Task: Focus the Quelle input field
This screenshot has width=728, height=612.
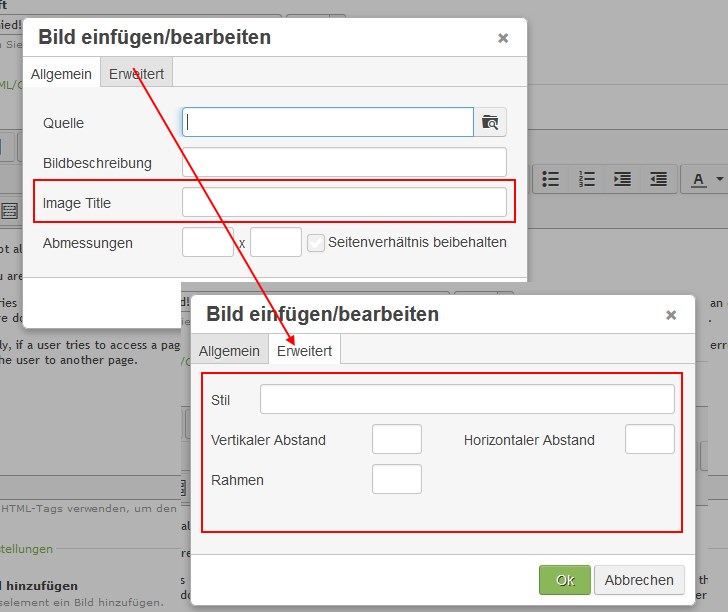Action: (327, 122)
